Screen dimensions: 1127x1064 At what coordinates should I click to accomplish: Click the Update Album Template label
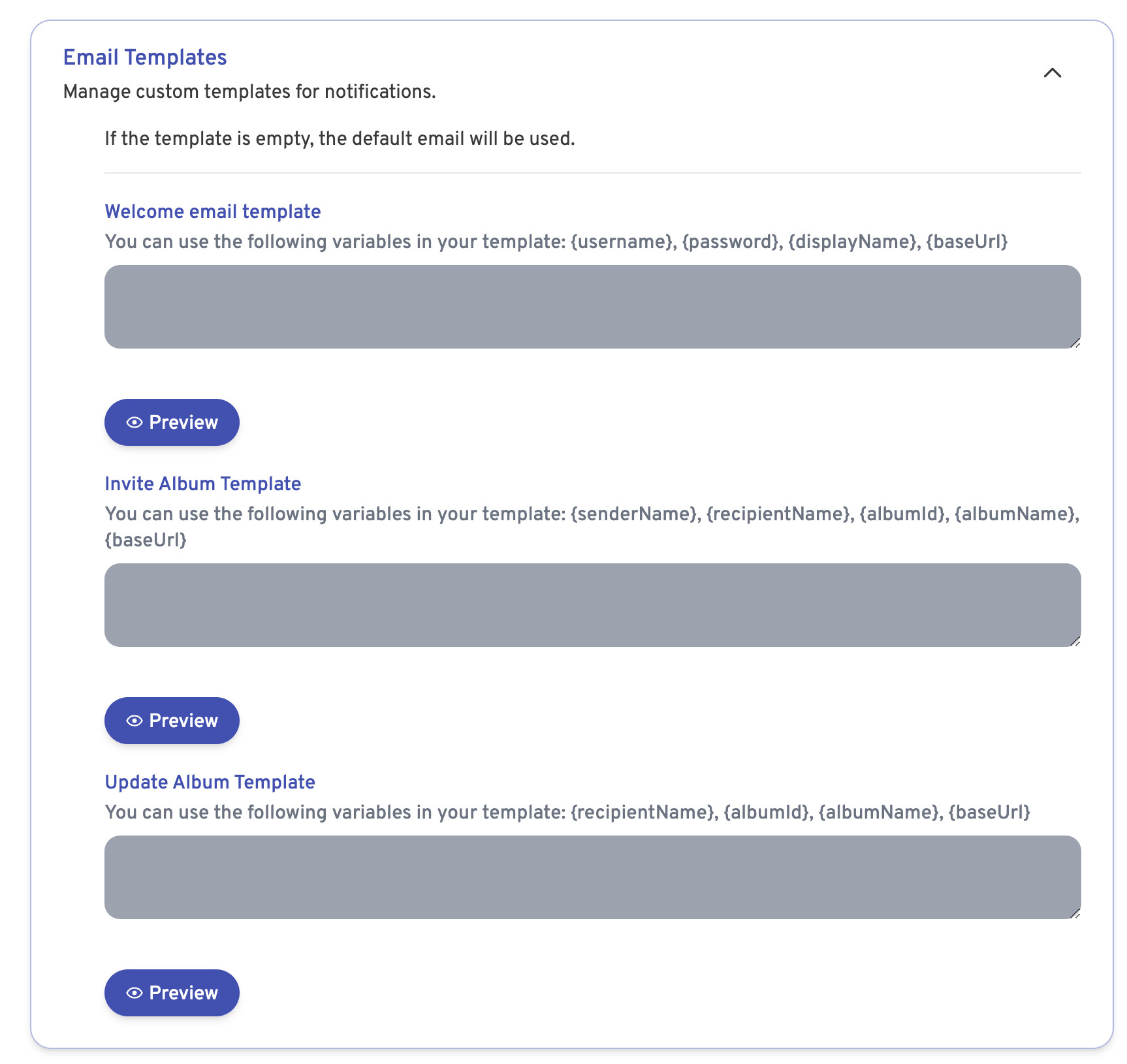(210, 782)
